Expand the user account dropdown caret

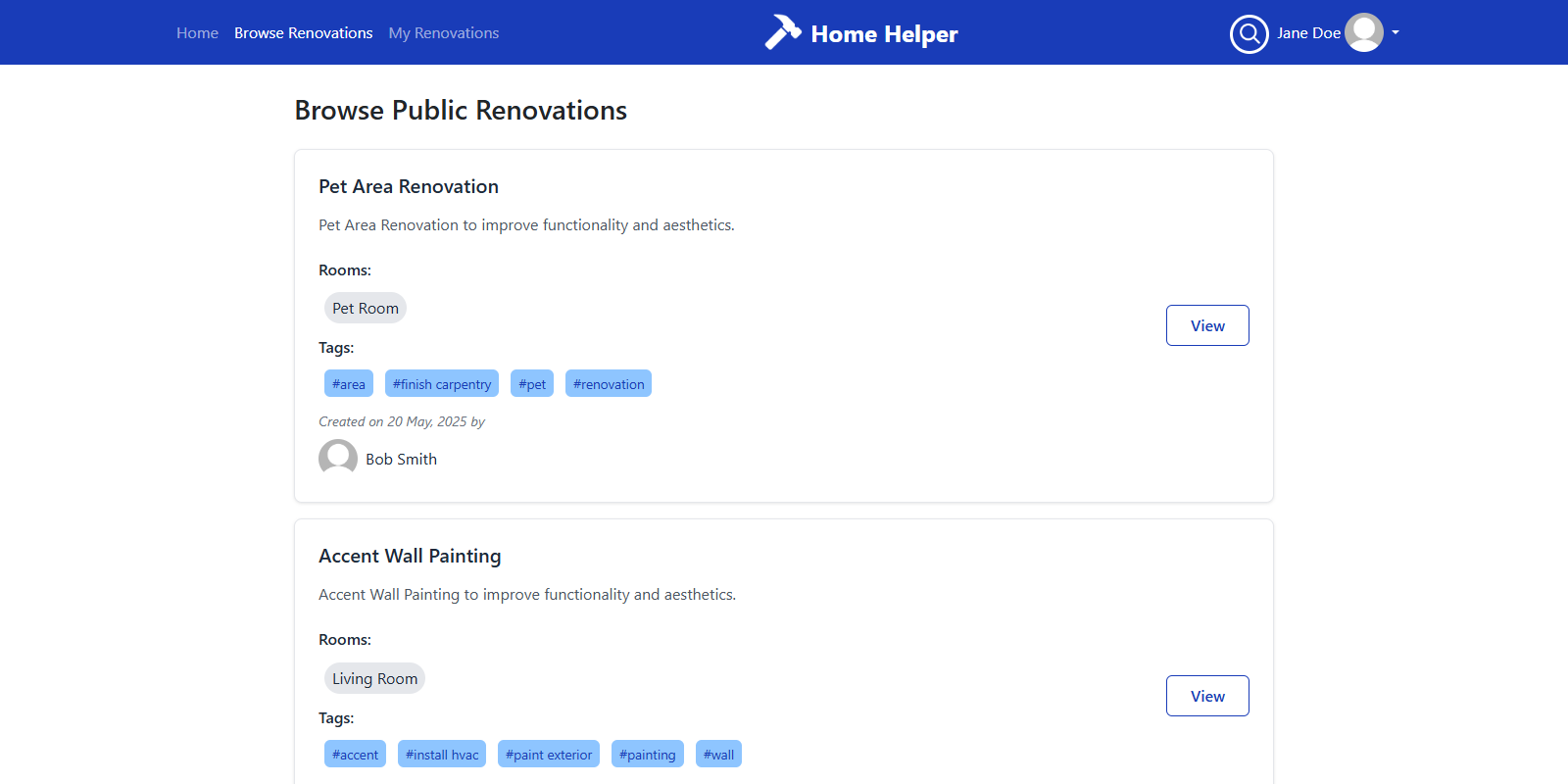click(x=1396, y=32)
